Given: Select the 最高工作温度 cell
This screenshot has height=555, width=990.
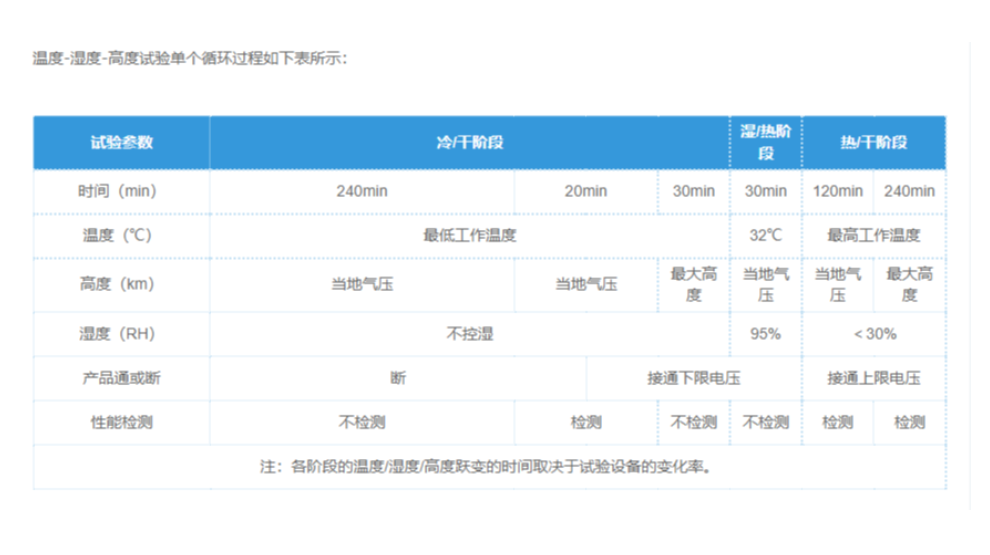Looking at the screenshot, I should coord(873,236).
